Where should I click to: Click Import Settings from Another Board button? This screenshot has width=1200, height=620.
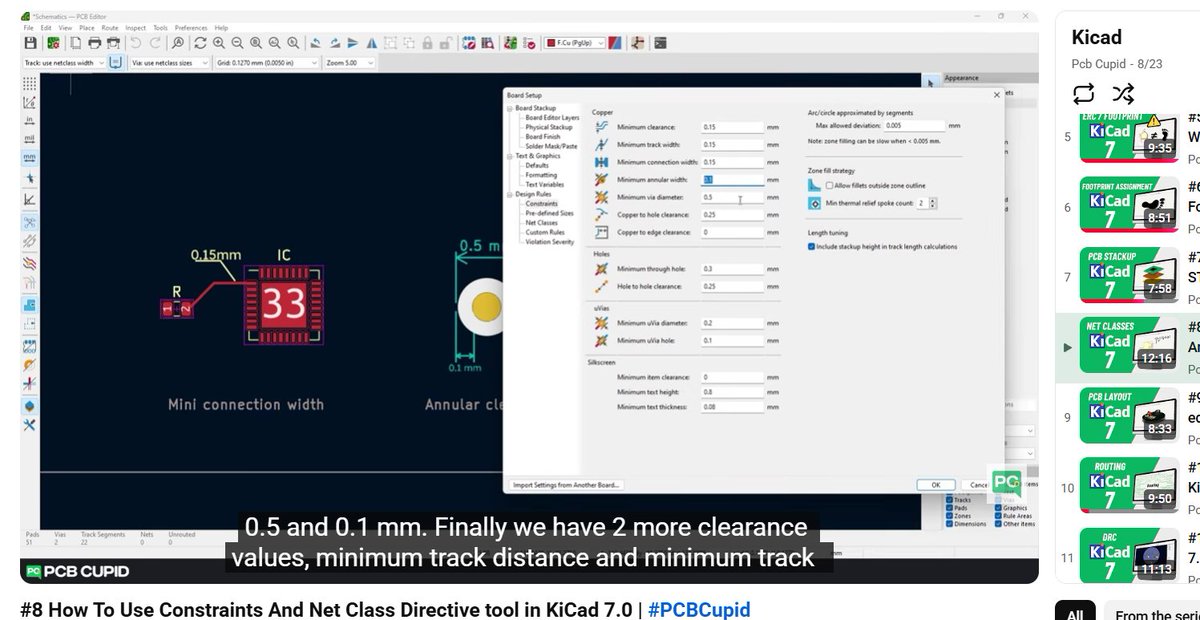[567, 484]
